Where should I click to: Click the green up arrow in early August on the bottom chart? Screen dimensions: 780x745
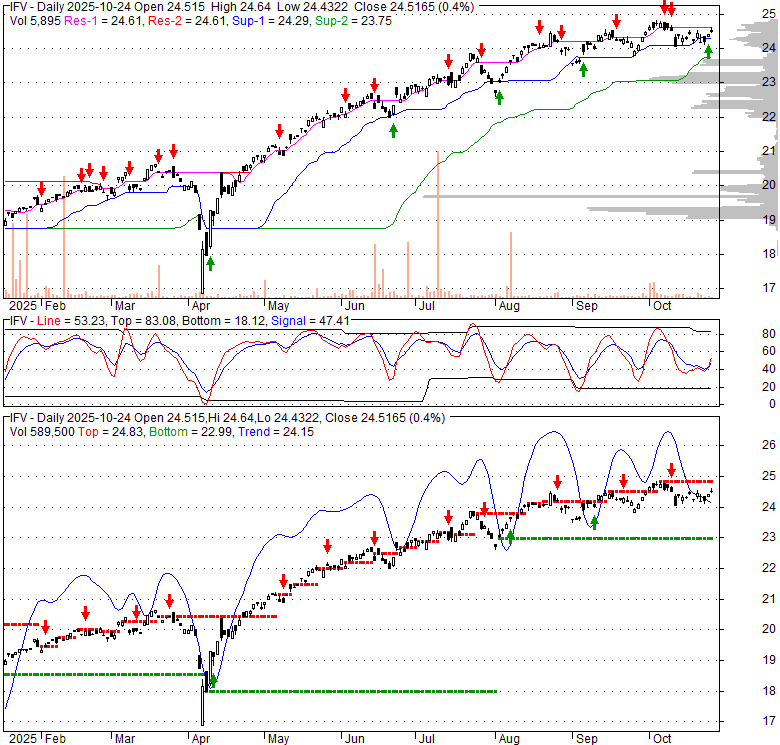pos(510,537)
